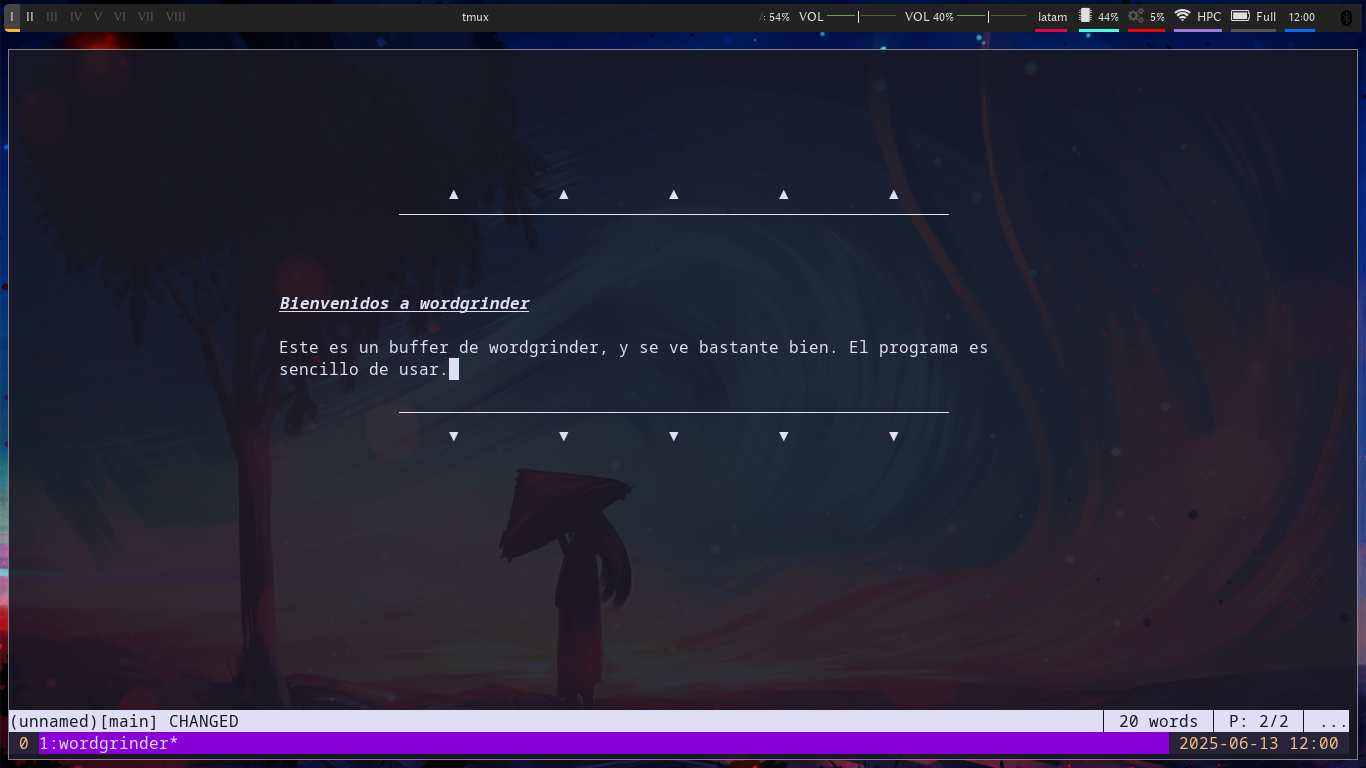Click the '20 words' counter in the status bar
Screen dimensions: 1366x768
click(1158, 721)
